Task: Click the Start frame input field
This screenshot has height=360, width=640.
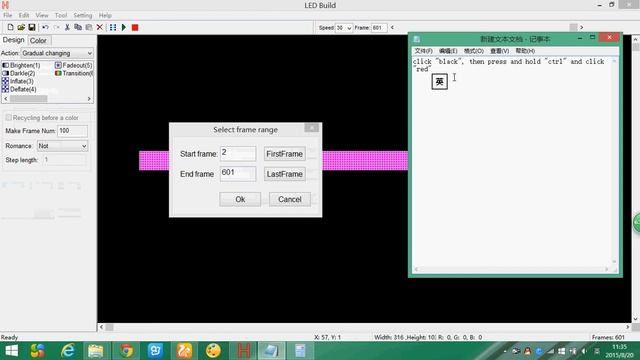Action: click(238, 153)
